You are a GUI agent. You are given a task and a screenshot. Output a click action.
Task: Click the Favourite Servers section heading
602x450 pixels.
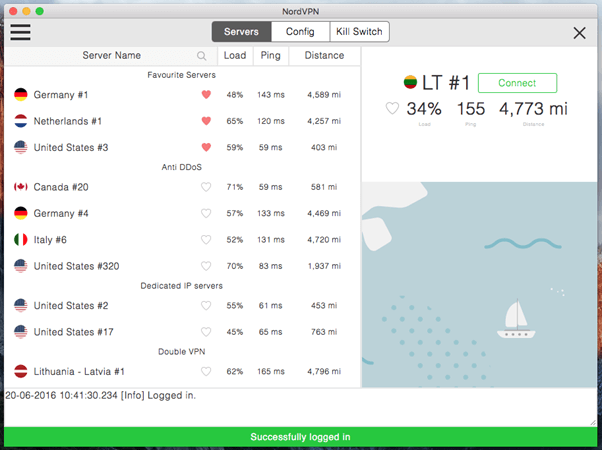181,75
